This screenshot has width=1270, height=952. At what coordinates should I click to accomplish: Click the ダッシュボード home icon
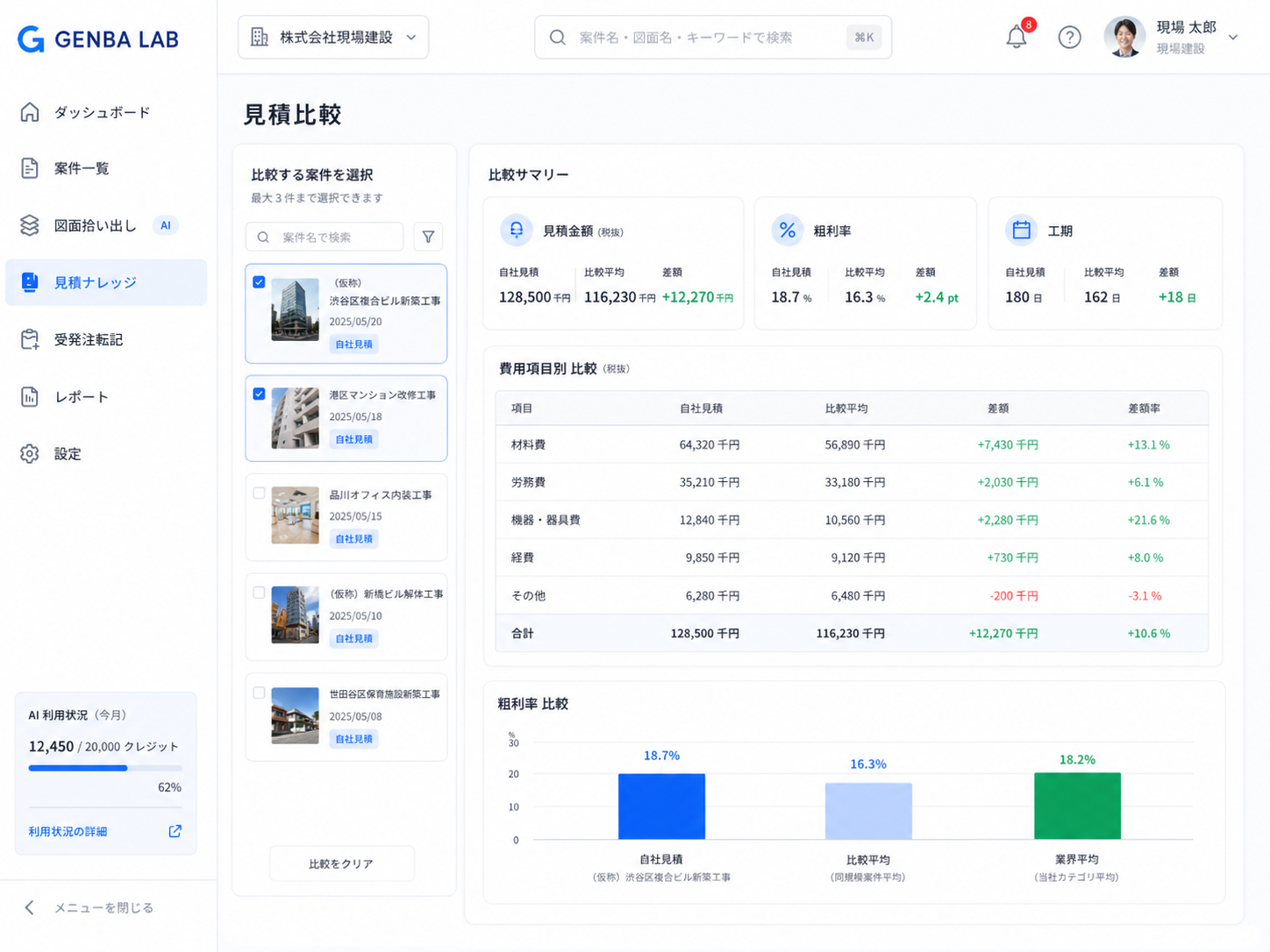[x=30, y=111]
